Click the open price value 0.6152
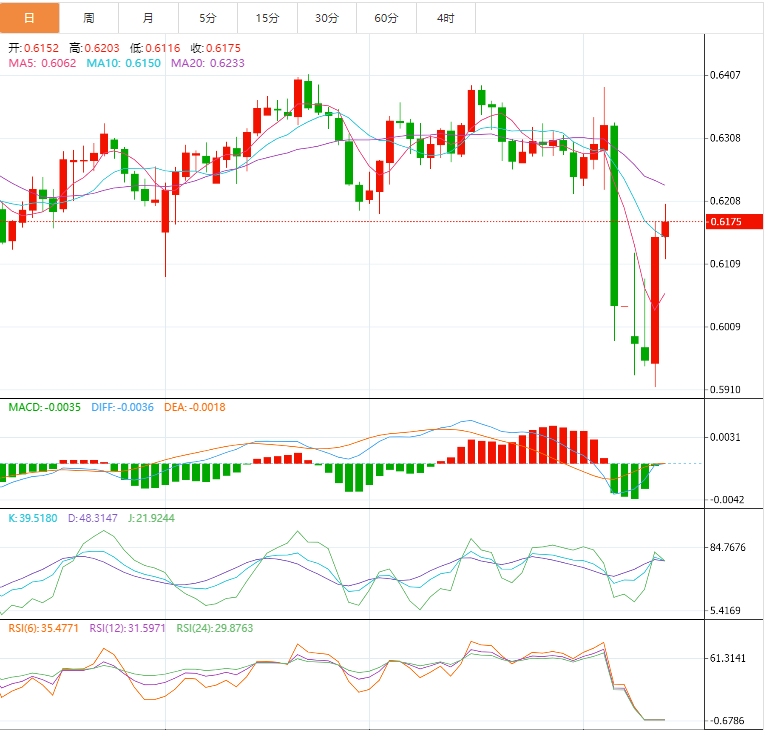The image size is (765, 730). tap(41, 48)
